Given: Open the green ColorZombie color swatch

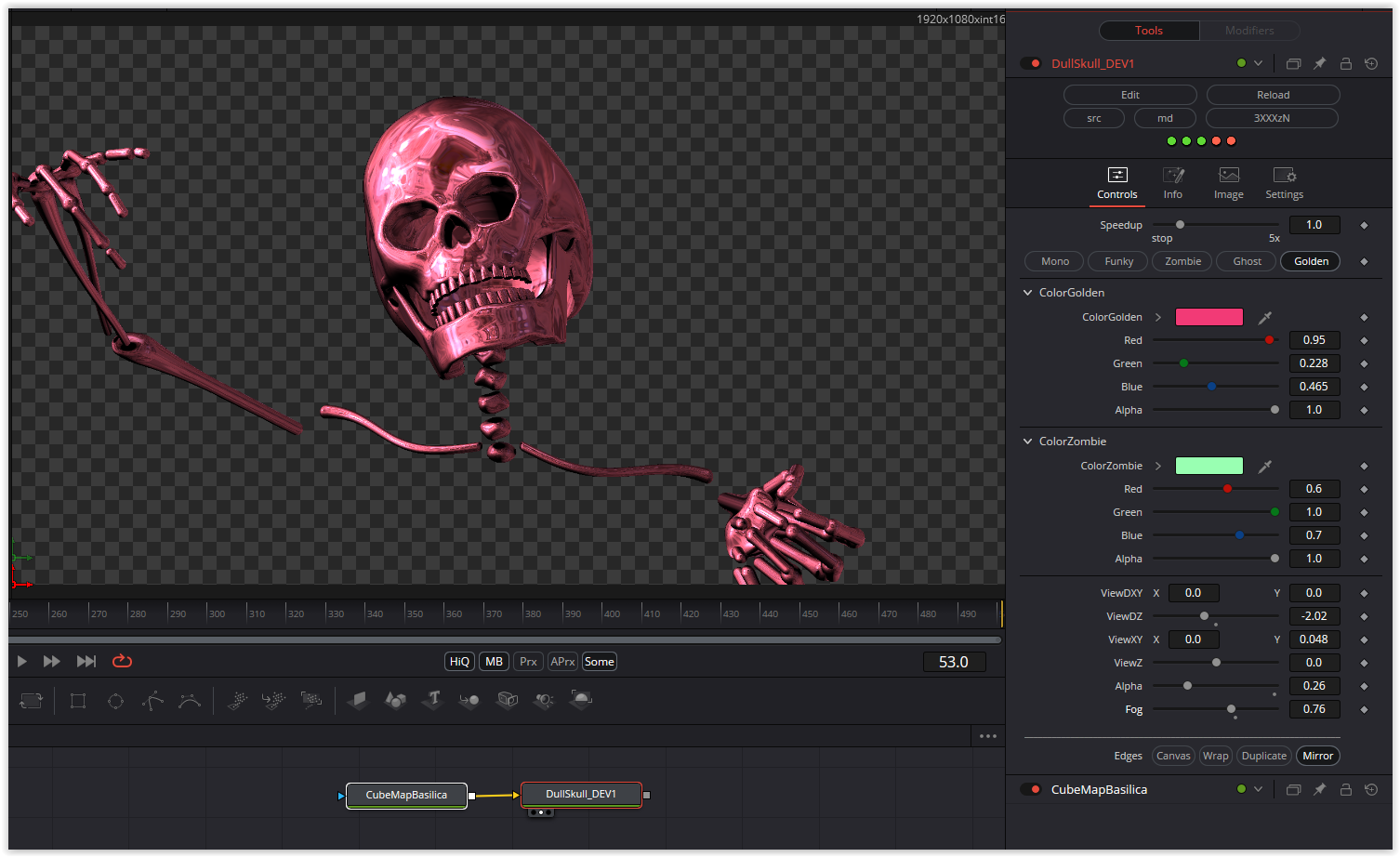Looking at the screenshot, I should coord(1209,466).
